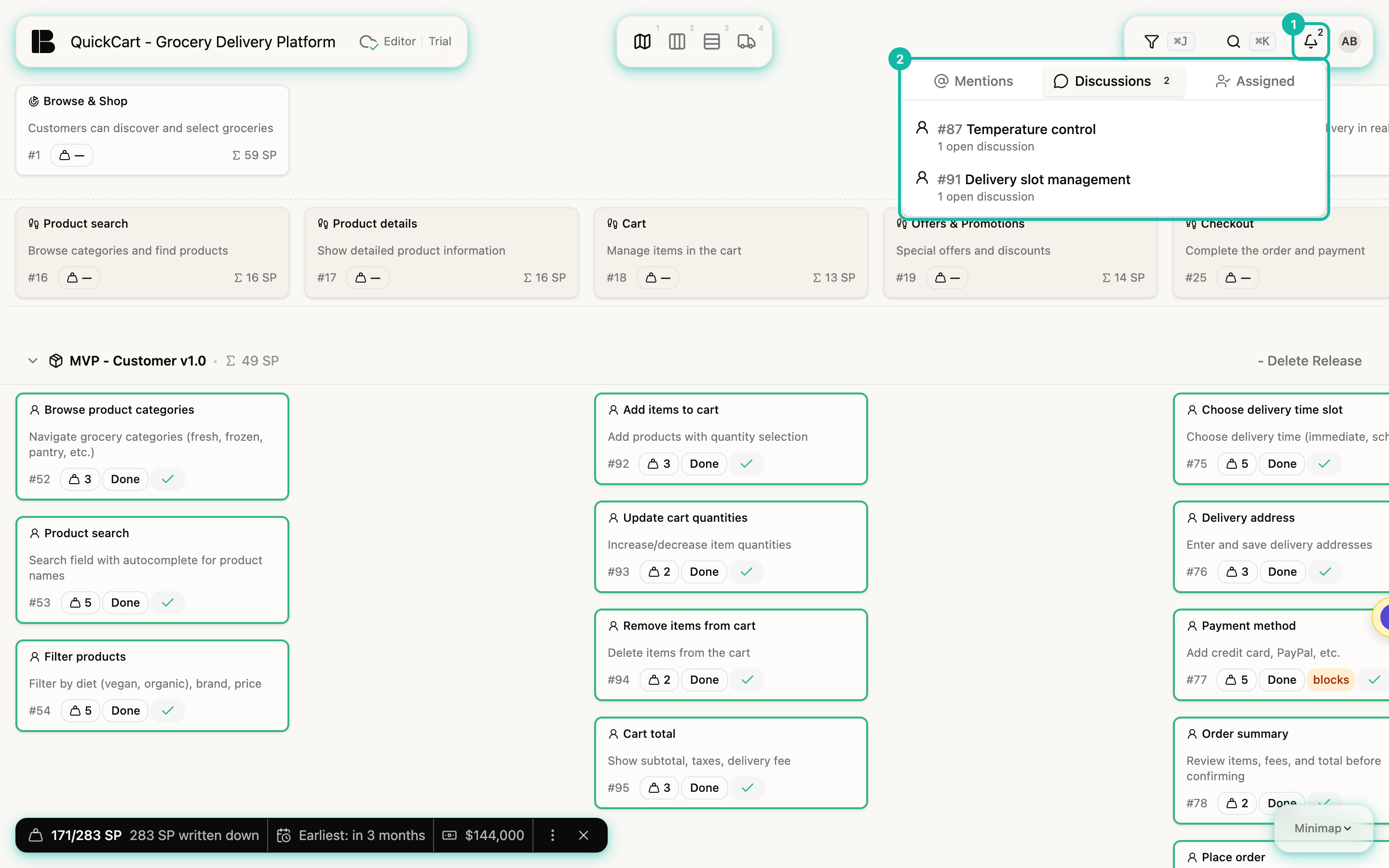Click the QuickCart project title

pos(203,42)
